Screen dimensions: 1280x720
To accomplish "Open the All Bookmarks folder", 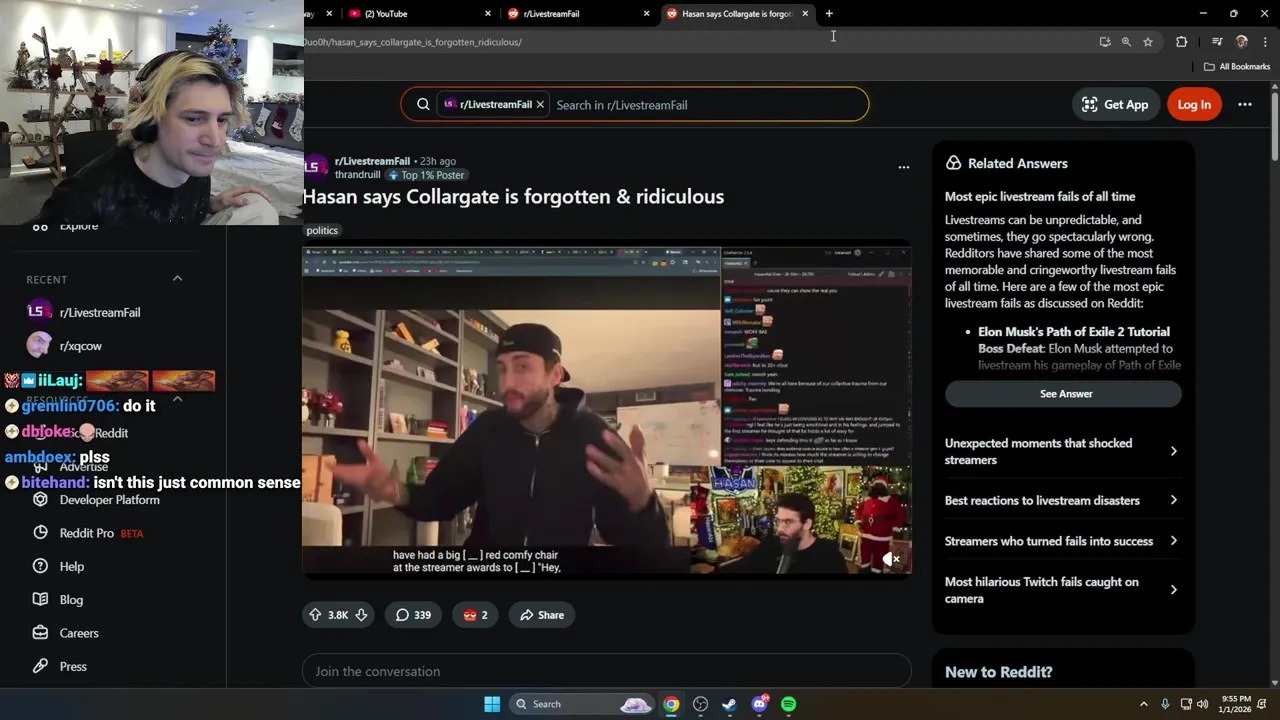I will point(1237,67).
